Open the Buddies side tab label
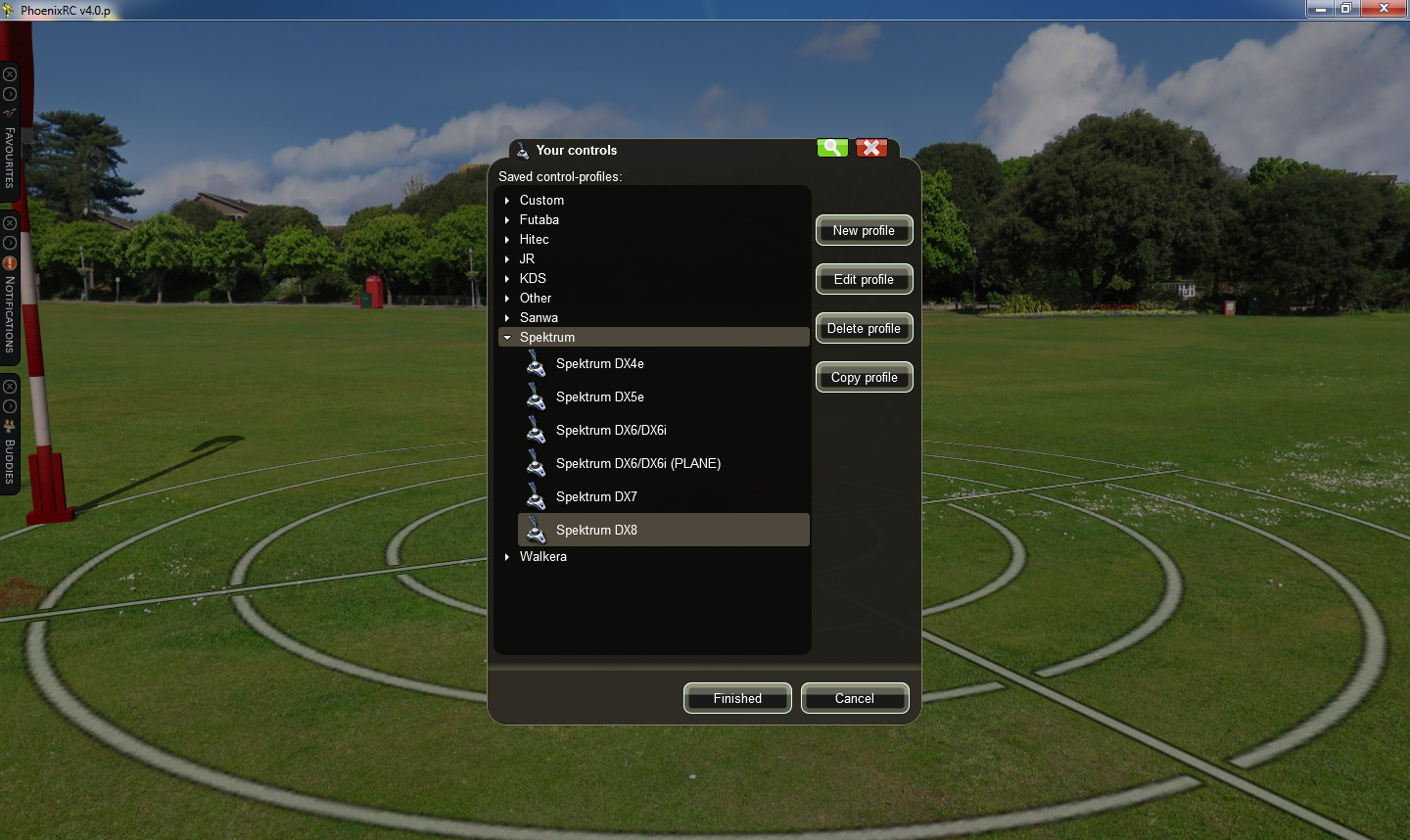This screenshot has height=840, width=1410. (x=10, y=461)
